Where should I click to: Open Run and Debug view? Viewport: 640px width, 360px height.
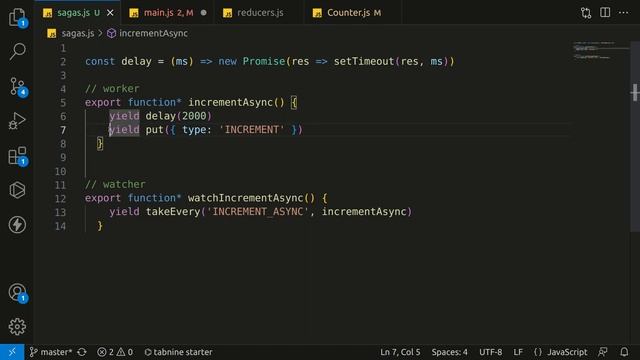[x=17, y=121]
